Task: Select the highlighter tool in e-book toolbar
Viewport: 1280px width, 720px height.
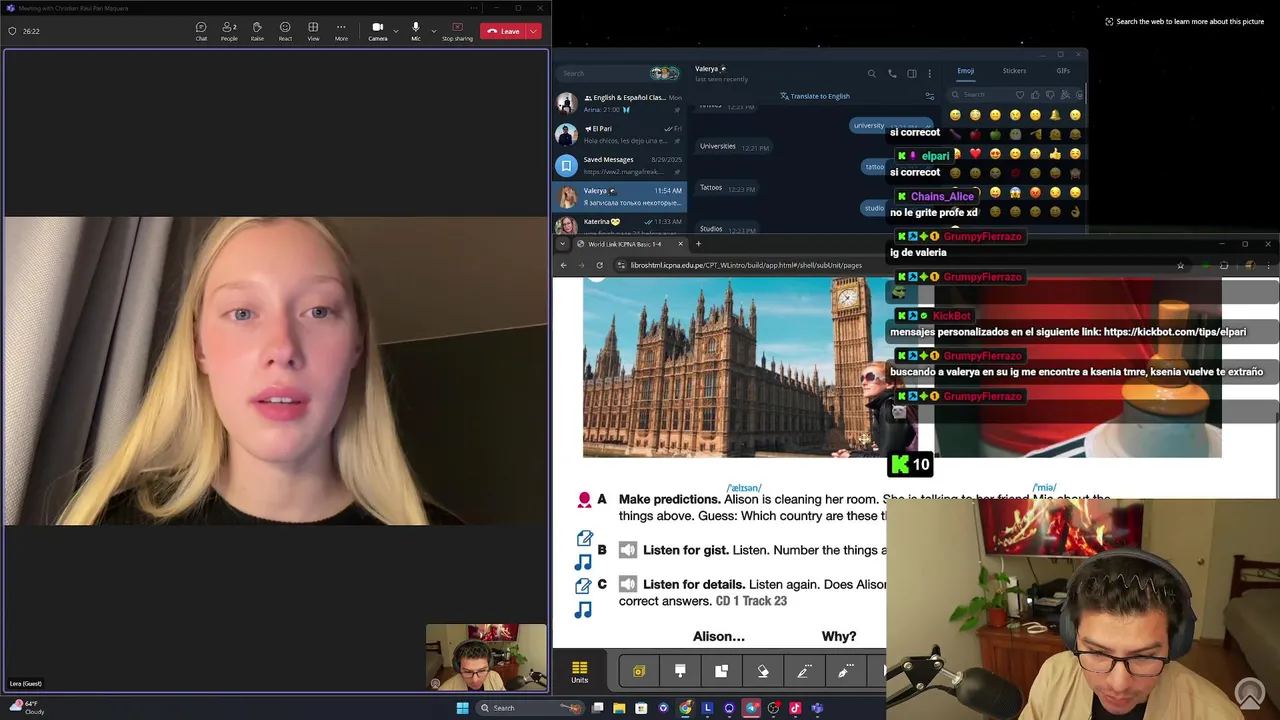Action: [803, 671]
